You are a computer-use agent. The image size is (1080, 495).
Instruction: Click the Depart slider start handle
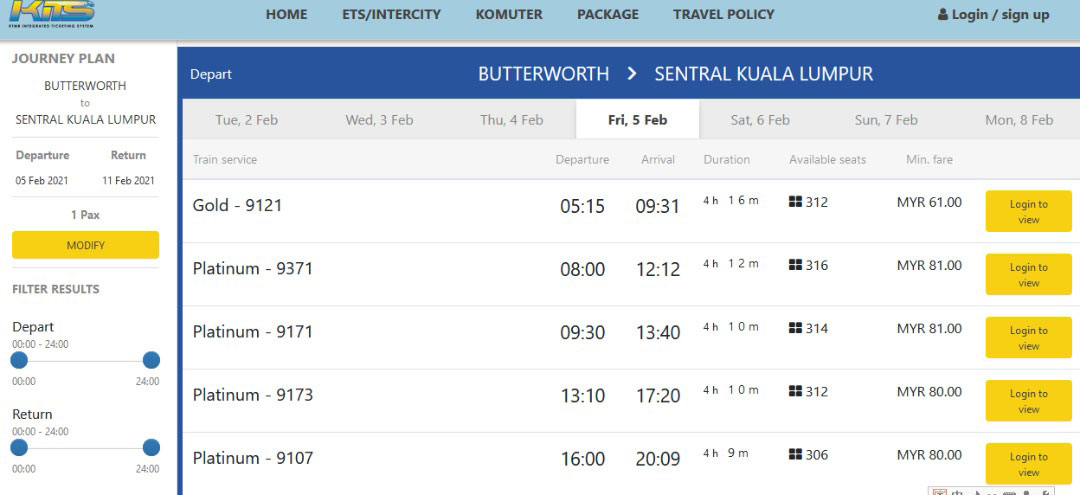click(x=19, y=360)
